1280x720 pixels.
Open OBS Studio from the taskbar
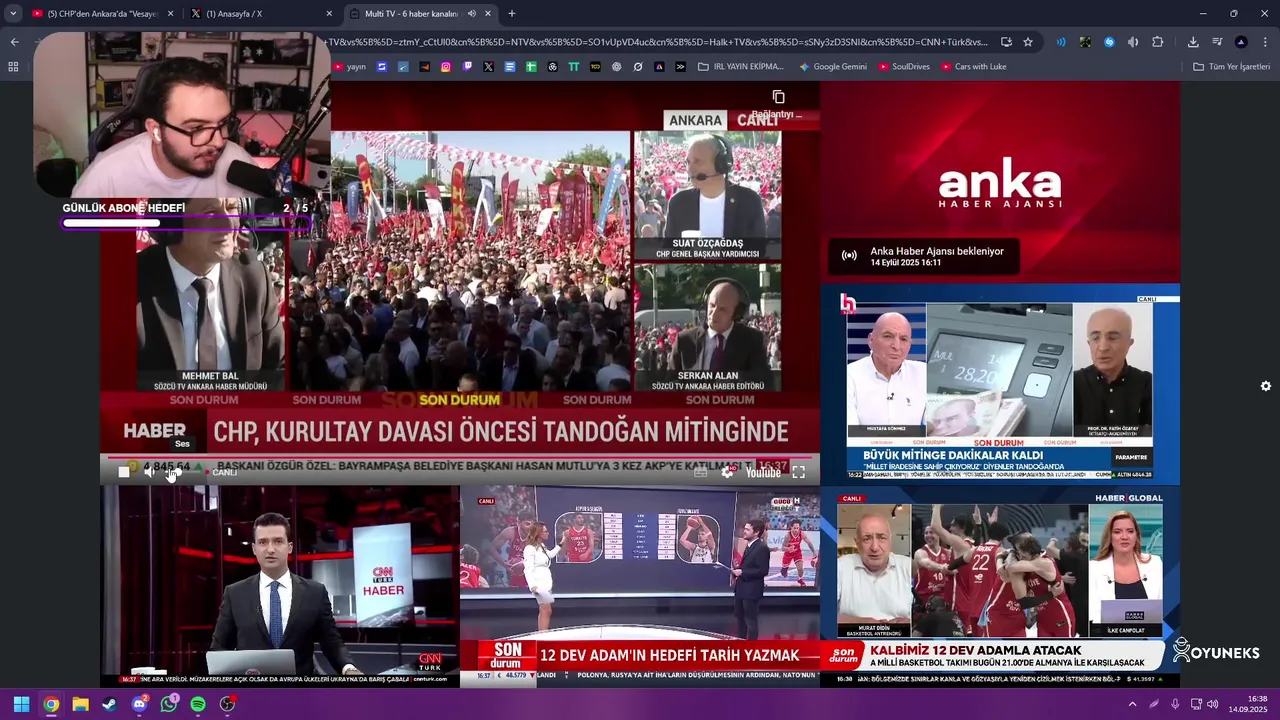pos(227,704)
